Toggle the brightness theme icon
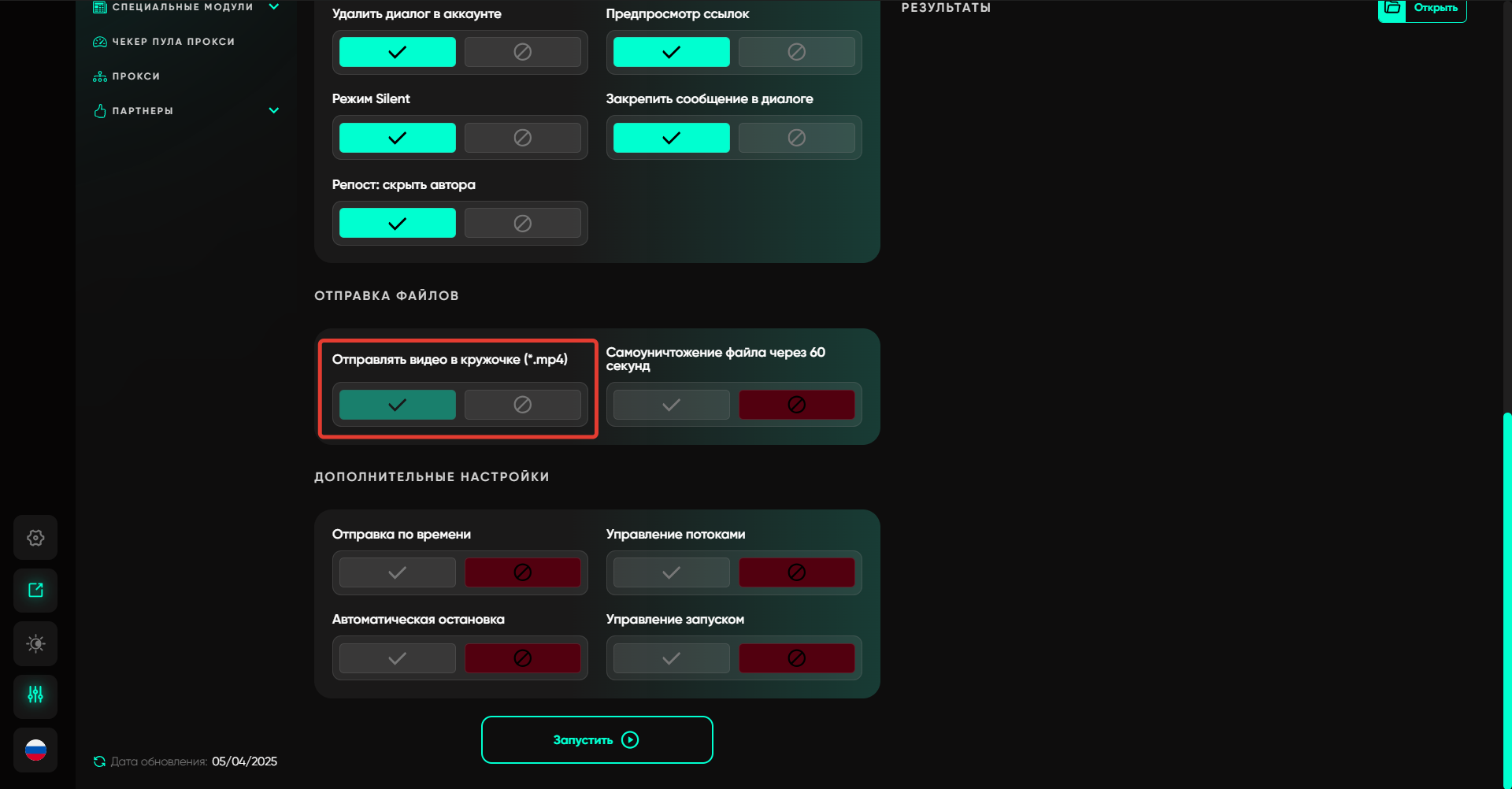This screenshot has height=789, width=1512. [35, 643]
